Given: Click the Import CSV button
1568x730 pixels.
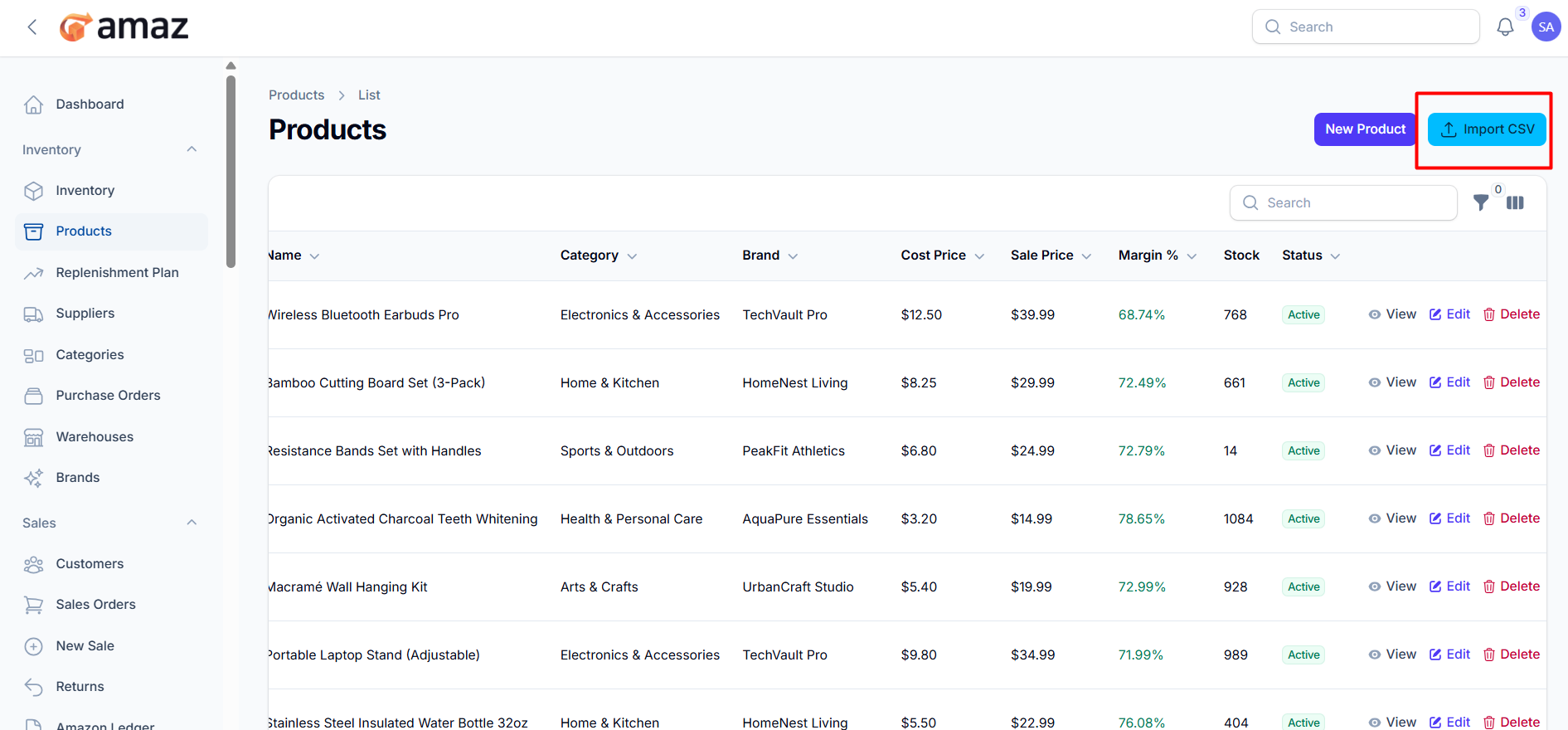Looking at the screenshot, I should pos(1487,129).
